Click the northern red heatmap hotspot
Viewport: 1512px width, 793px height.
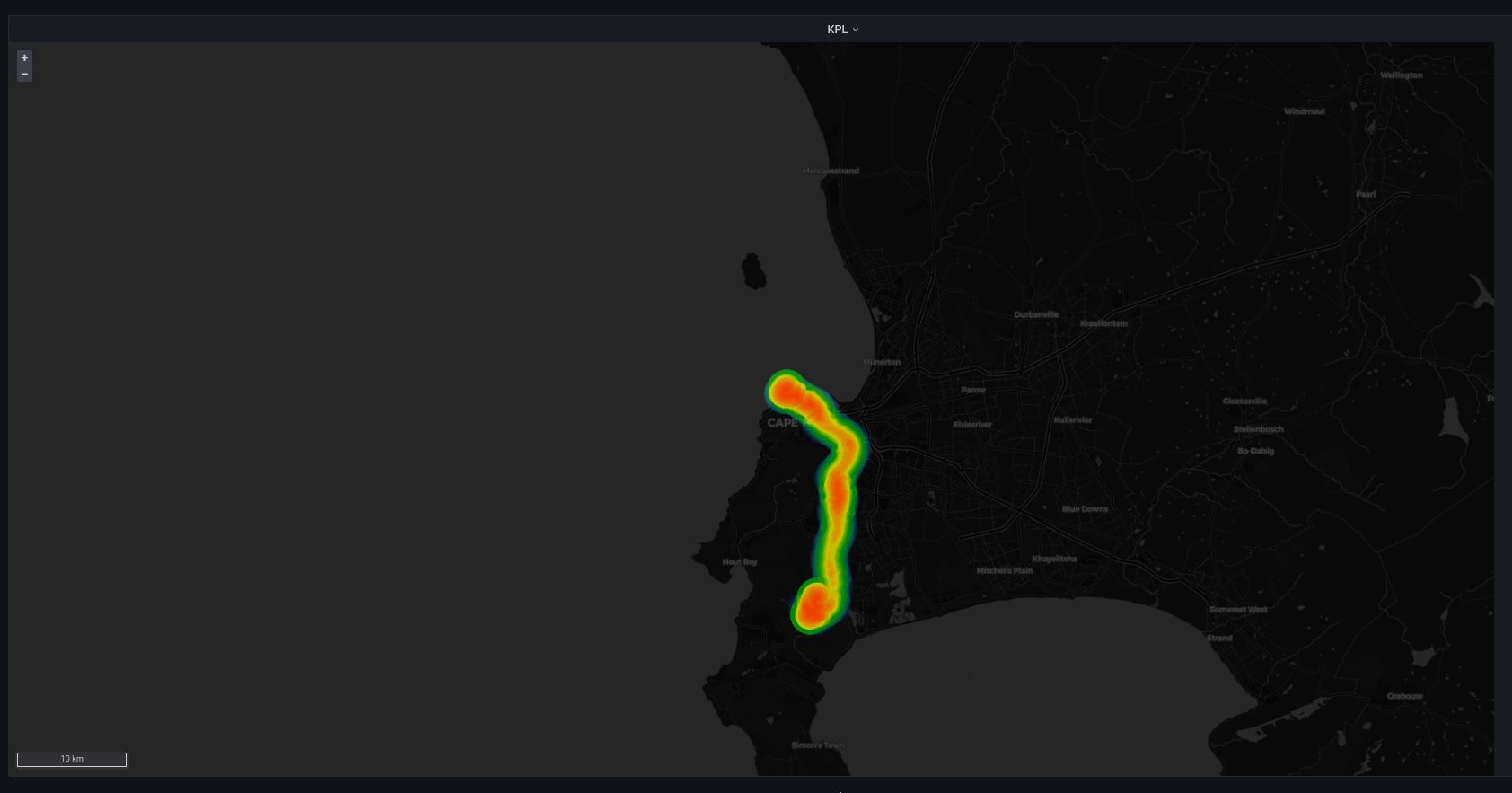pyautogui.click(x=787, y=392)
